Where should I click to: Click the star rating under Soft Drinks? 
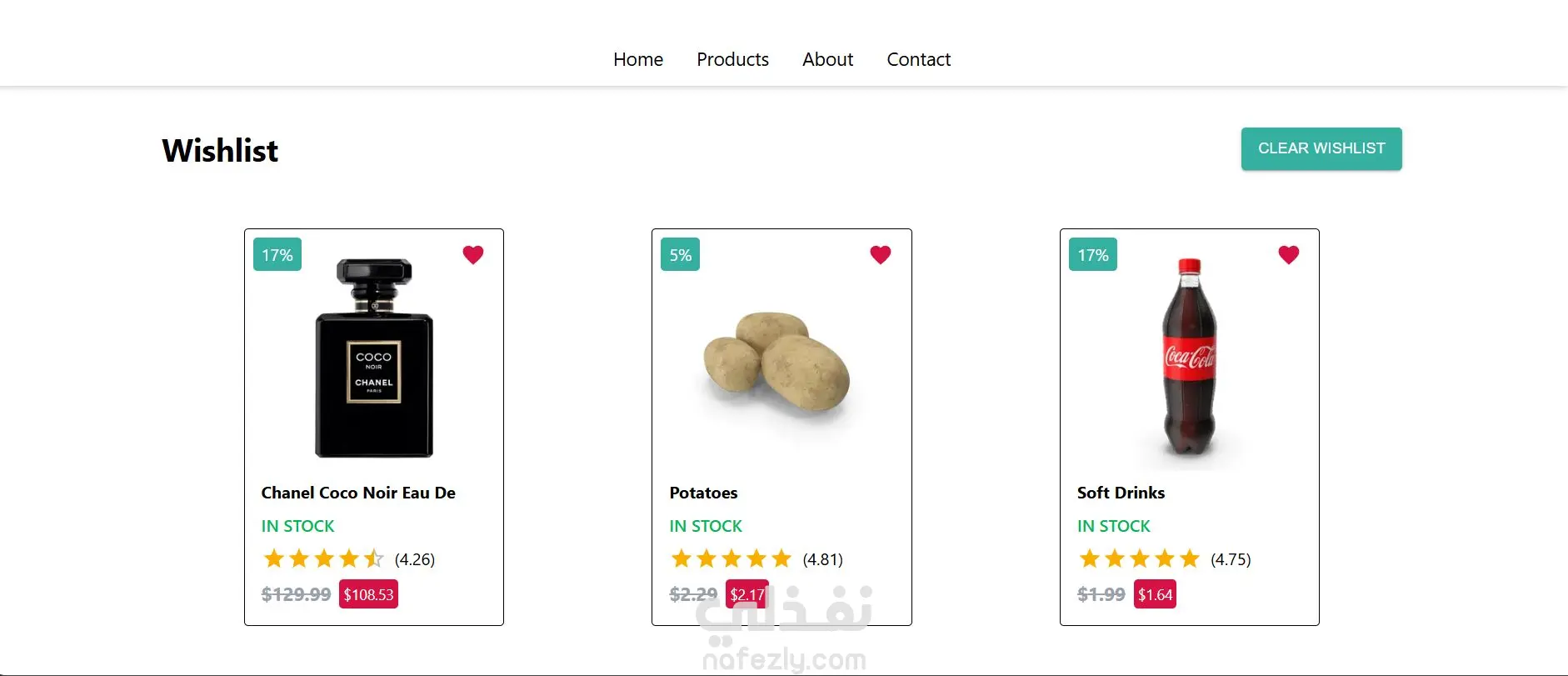(1139, 558)
